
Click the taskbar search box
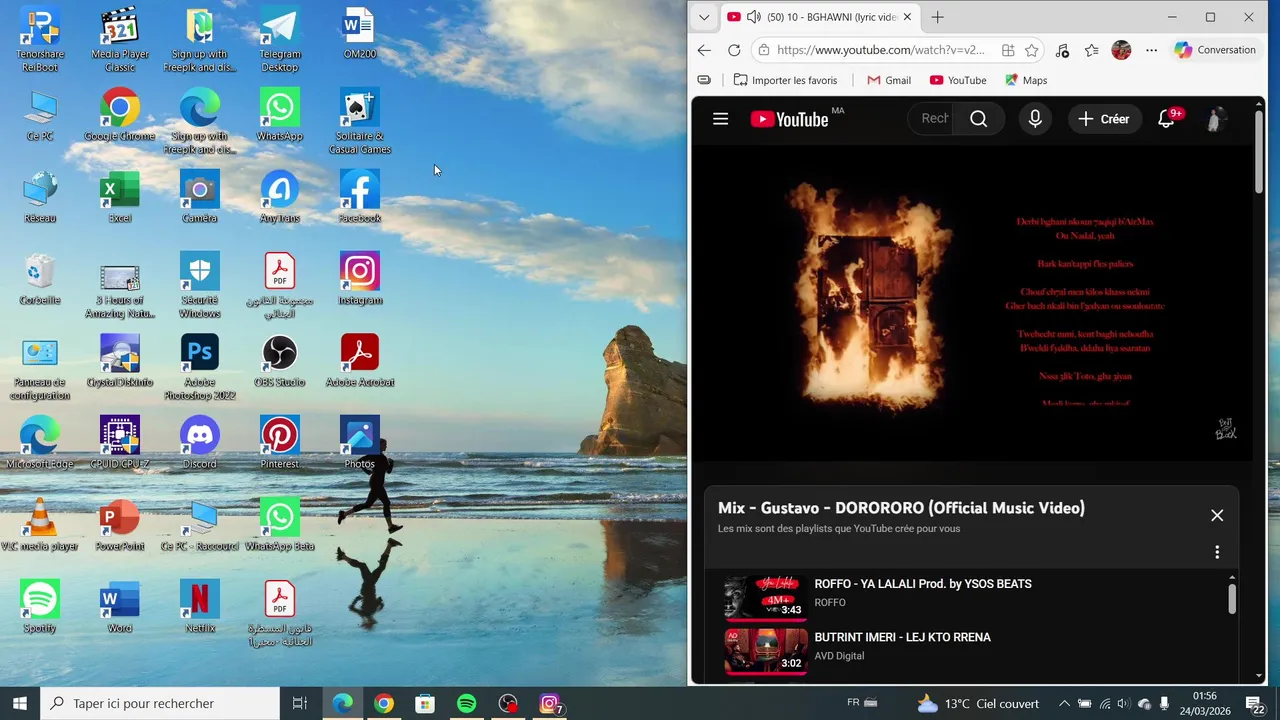tap(160, 703)
